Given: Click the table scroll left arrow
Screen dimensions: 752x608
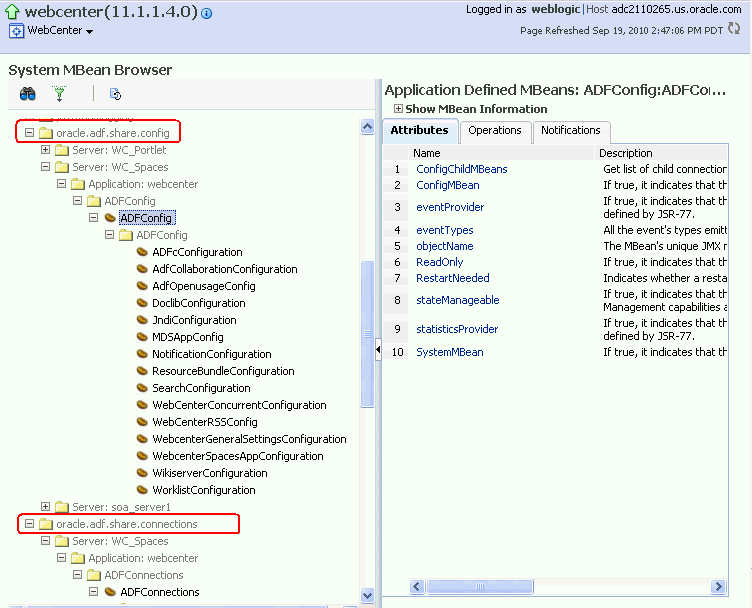Looking at the screenshot, I should coord(417,586).
